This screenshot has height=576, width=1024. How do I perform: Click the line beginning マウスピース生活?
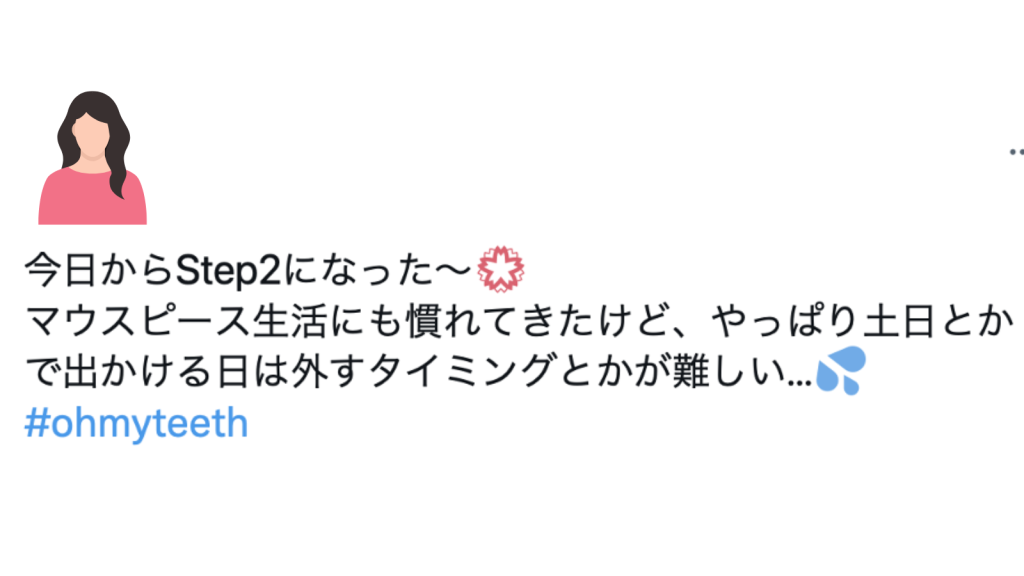[519, 320]
